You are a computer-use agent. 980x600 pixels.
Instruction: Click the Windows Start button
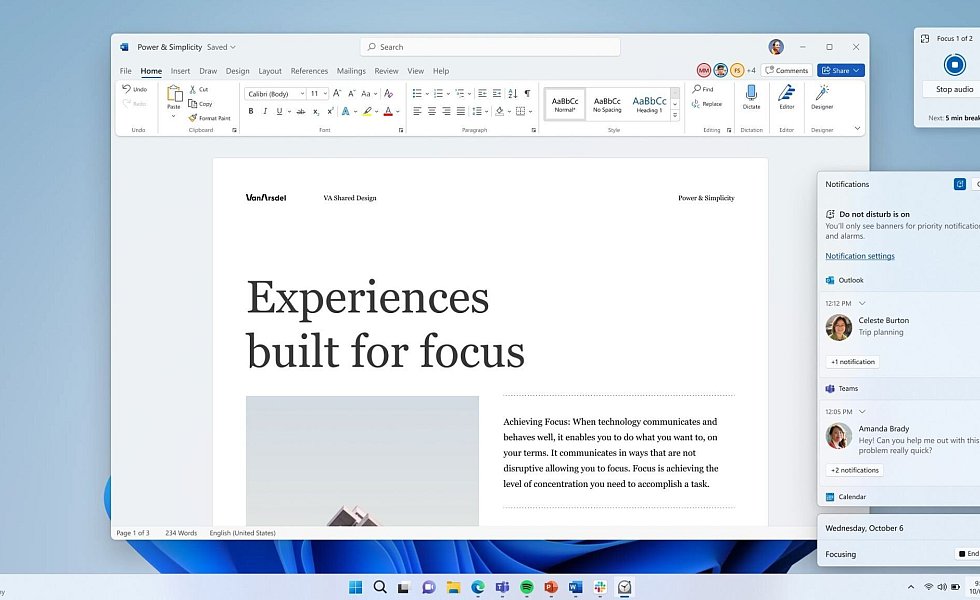tap(356, 587)
